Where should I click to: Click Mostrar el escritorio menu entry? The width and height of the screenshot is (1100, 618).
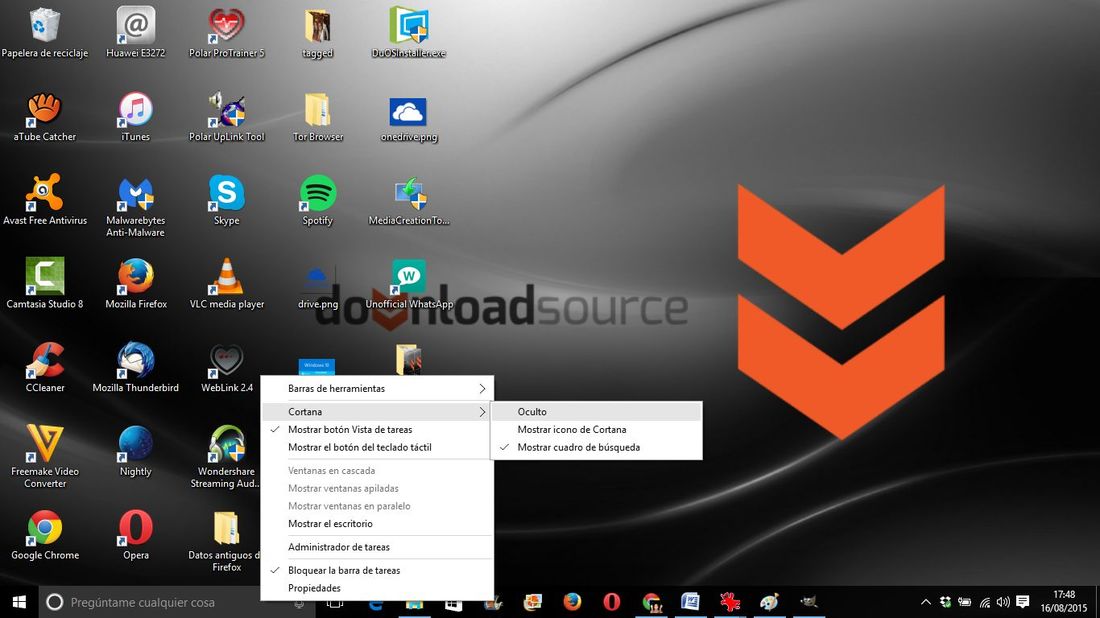click(377, 523)
